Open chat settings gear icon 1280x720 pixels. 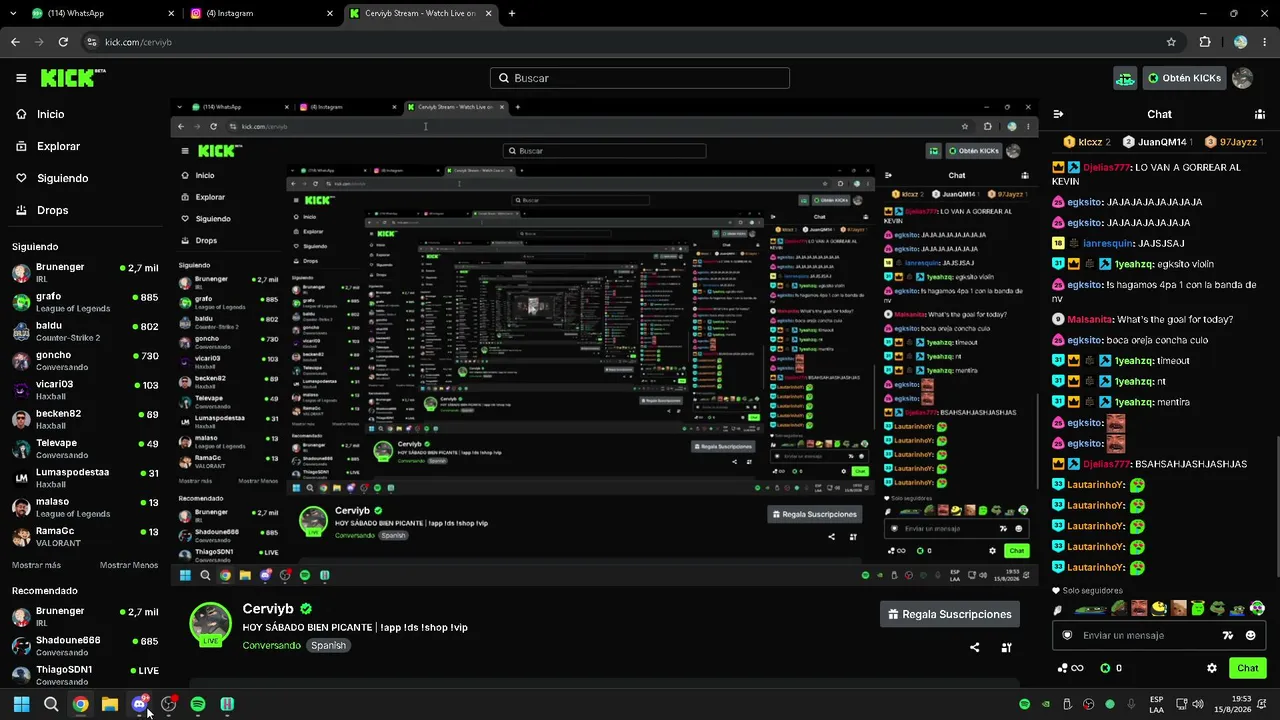click(1212, 668)
